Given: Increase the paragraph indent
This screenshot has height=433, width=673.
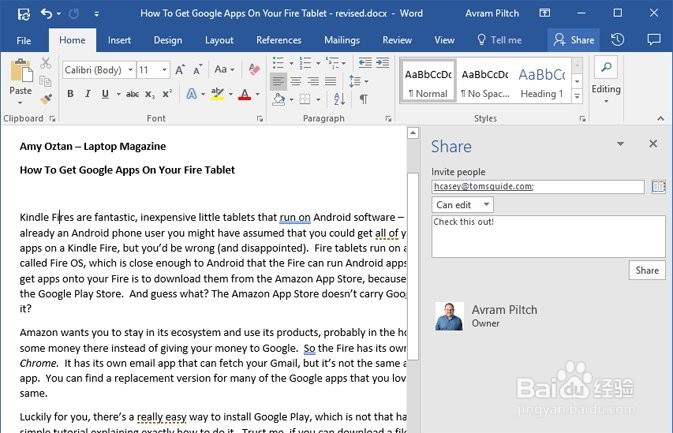Looking at the screenshot, I should coord(382,63).
